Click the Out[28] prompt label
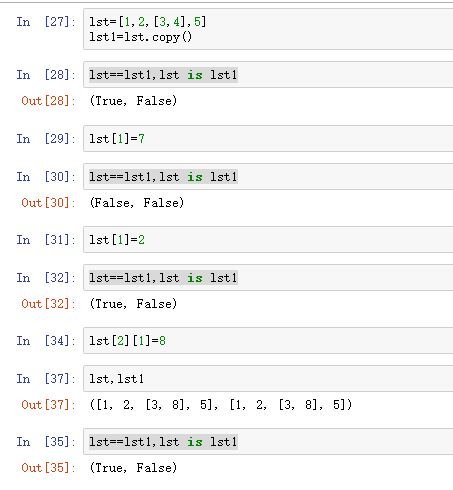453x490 pixels. [48, 101]
